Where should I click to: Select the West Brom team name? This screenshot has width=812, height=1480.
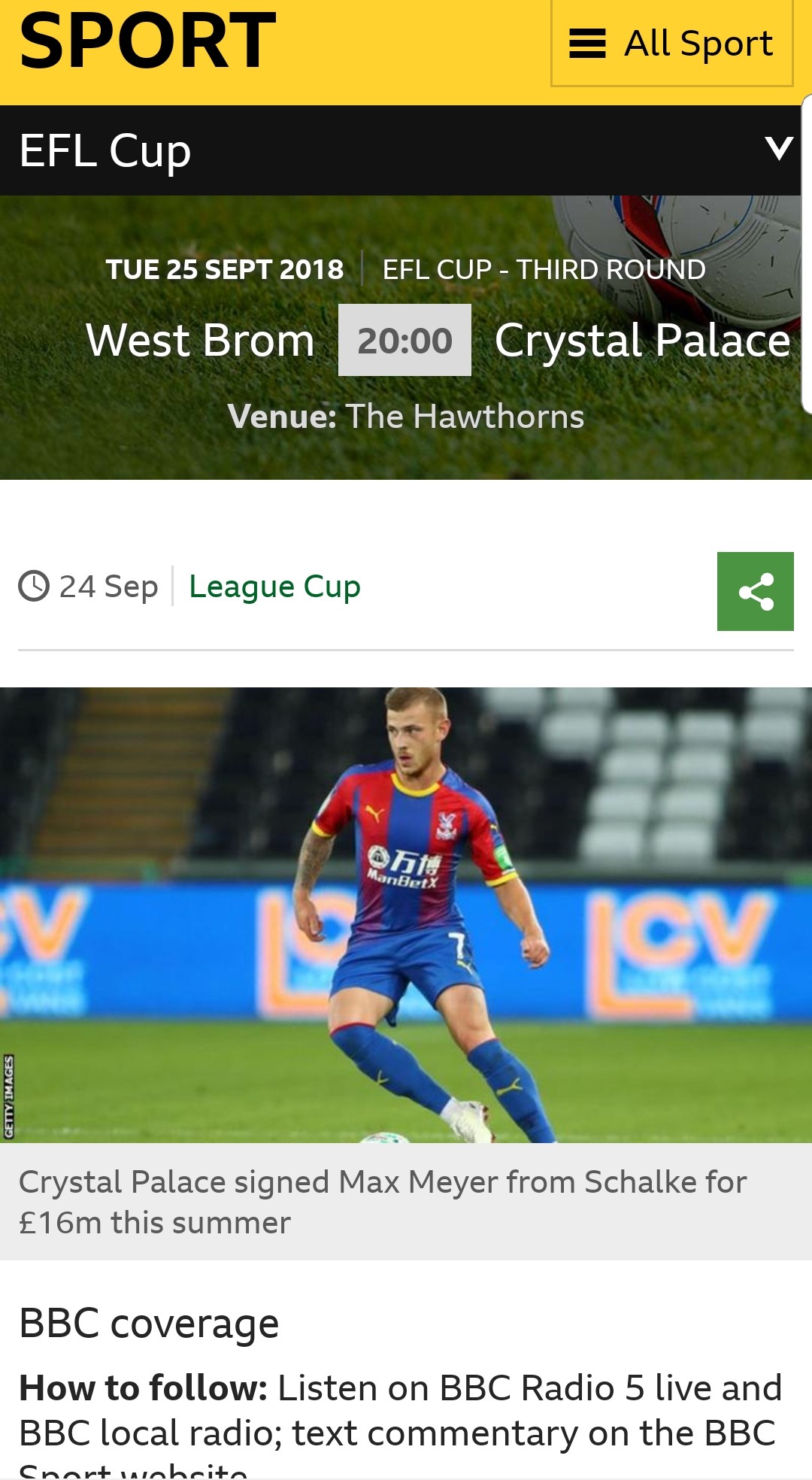coord(200,340)
